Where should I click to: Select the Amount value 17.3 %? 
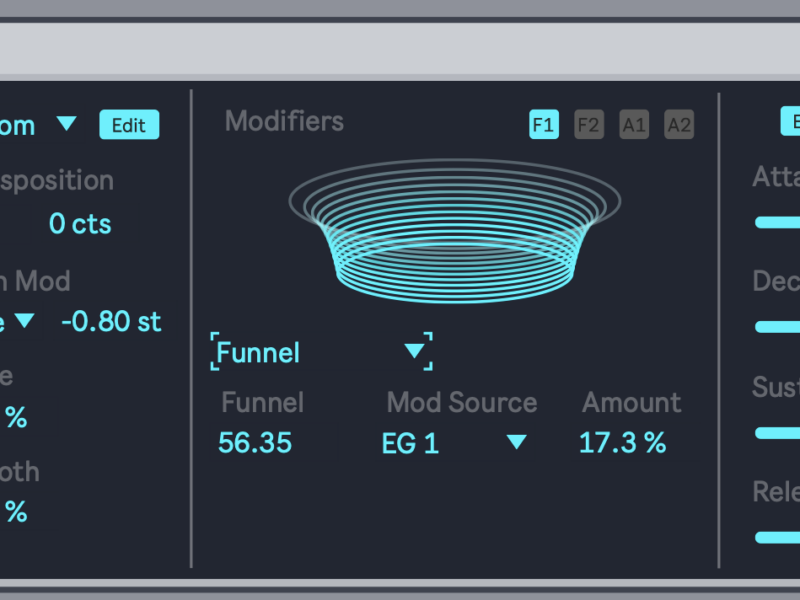coord(622,443)
